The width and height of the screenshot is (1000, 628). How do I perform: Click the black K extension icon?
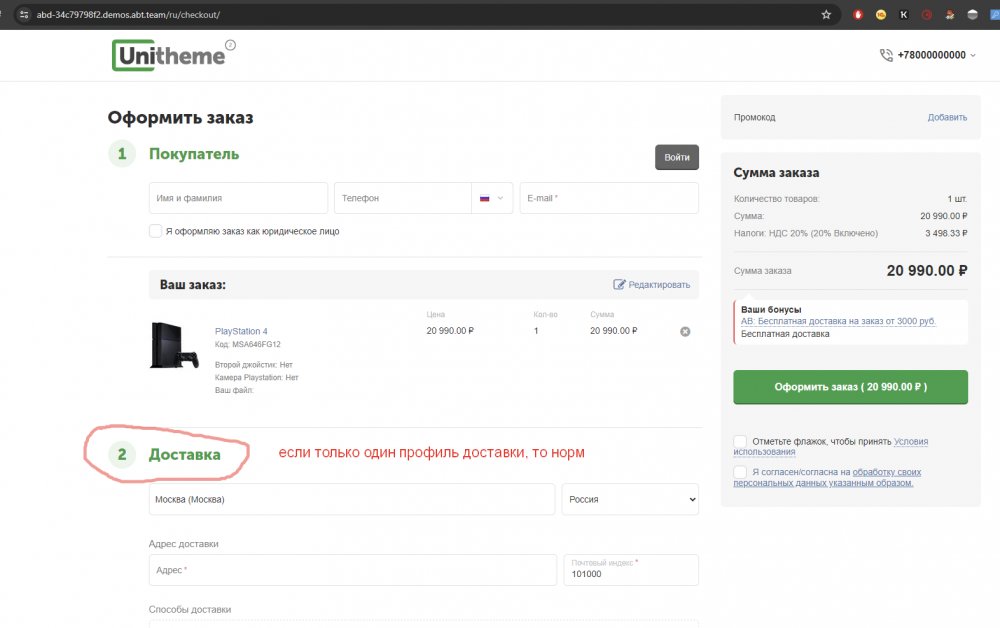point(904,15)
